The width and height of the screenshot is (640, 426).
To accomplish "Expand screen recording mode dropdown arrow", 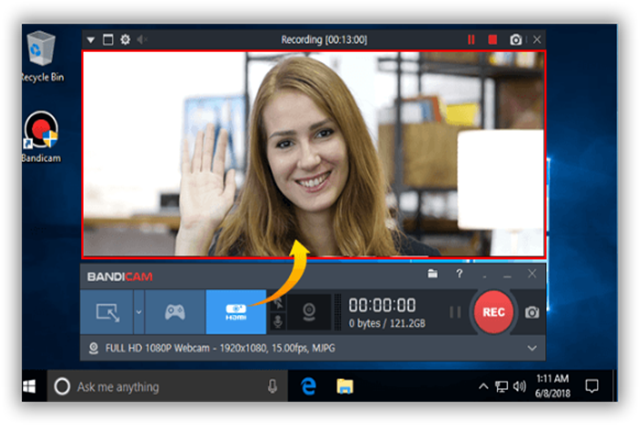I will 139,312.
